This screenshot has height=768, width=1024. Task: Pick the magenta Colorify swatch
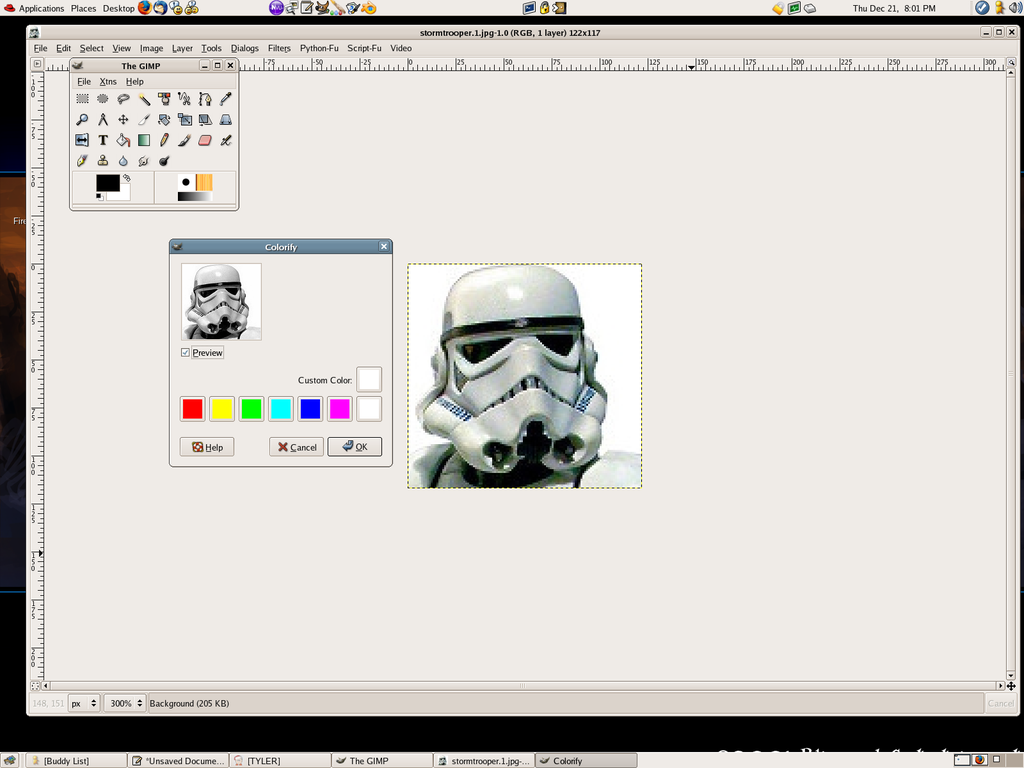click(339, 408)
